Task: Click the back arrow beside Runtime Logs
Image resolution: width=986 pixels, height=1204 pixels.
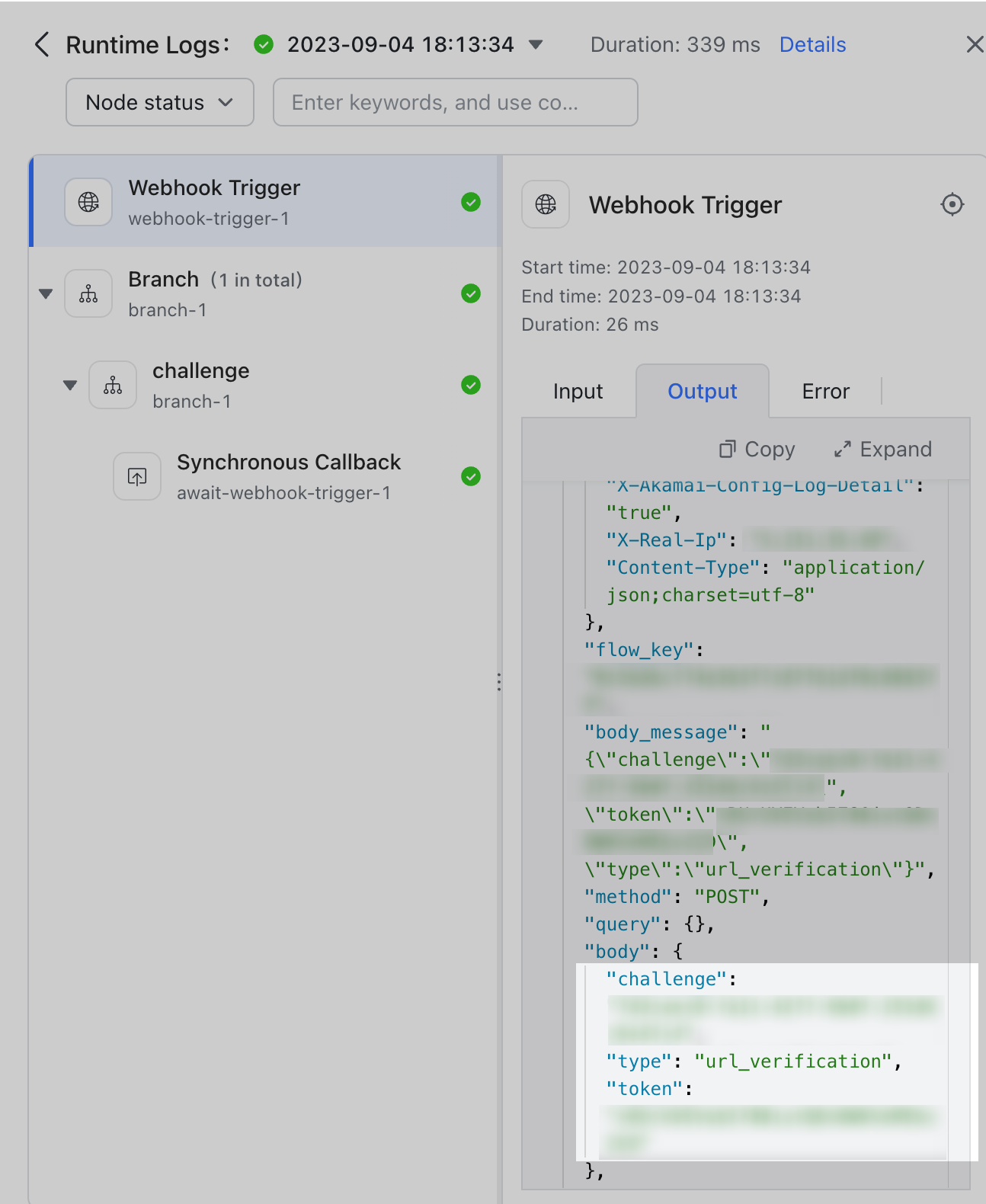Action: pyautogui.click(x=43, y=45)
